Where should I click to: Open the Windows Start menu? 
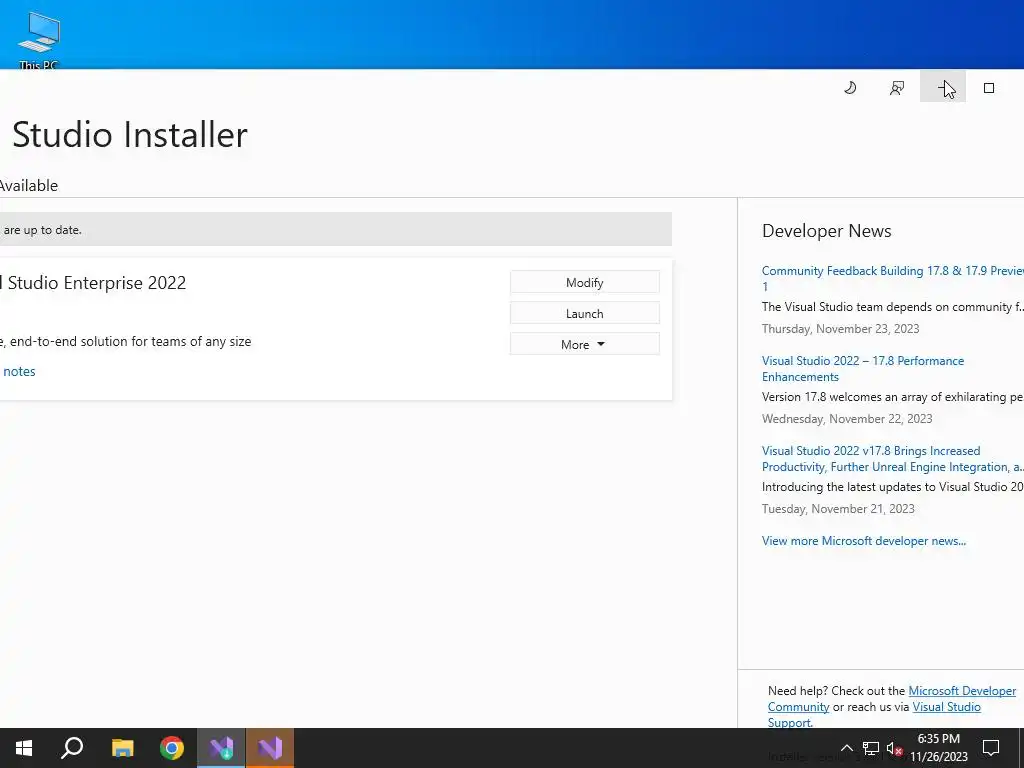(x=24, y=748)
